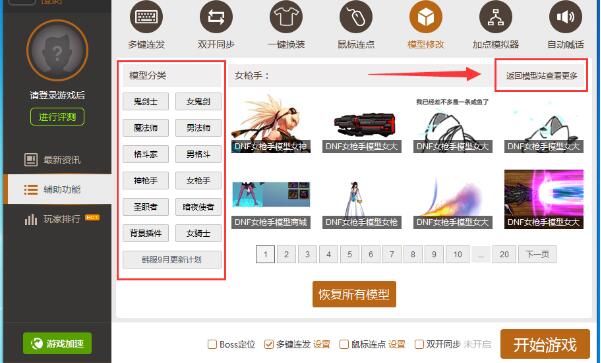Screen dimensions: 601x363
Task: Go to page 6 of models
Action: [371, 254]
